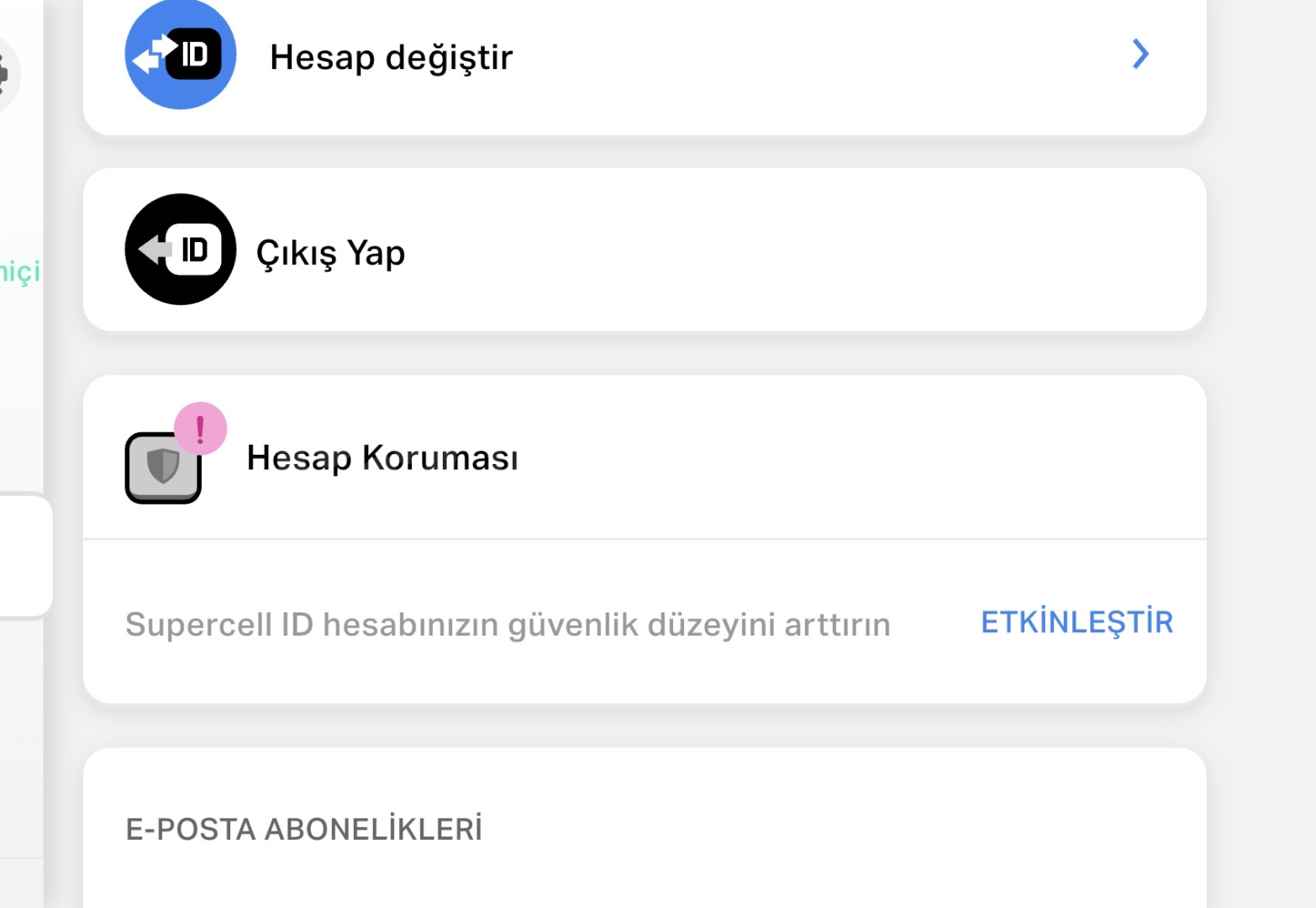The image size is (1316, 908).
Task: Click the blue Hesap değiştir ID icon
Action: pos(181,55)
